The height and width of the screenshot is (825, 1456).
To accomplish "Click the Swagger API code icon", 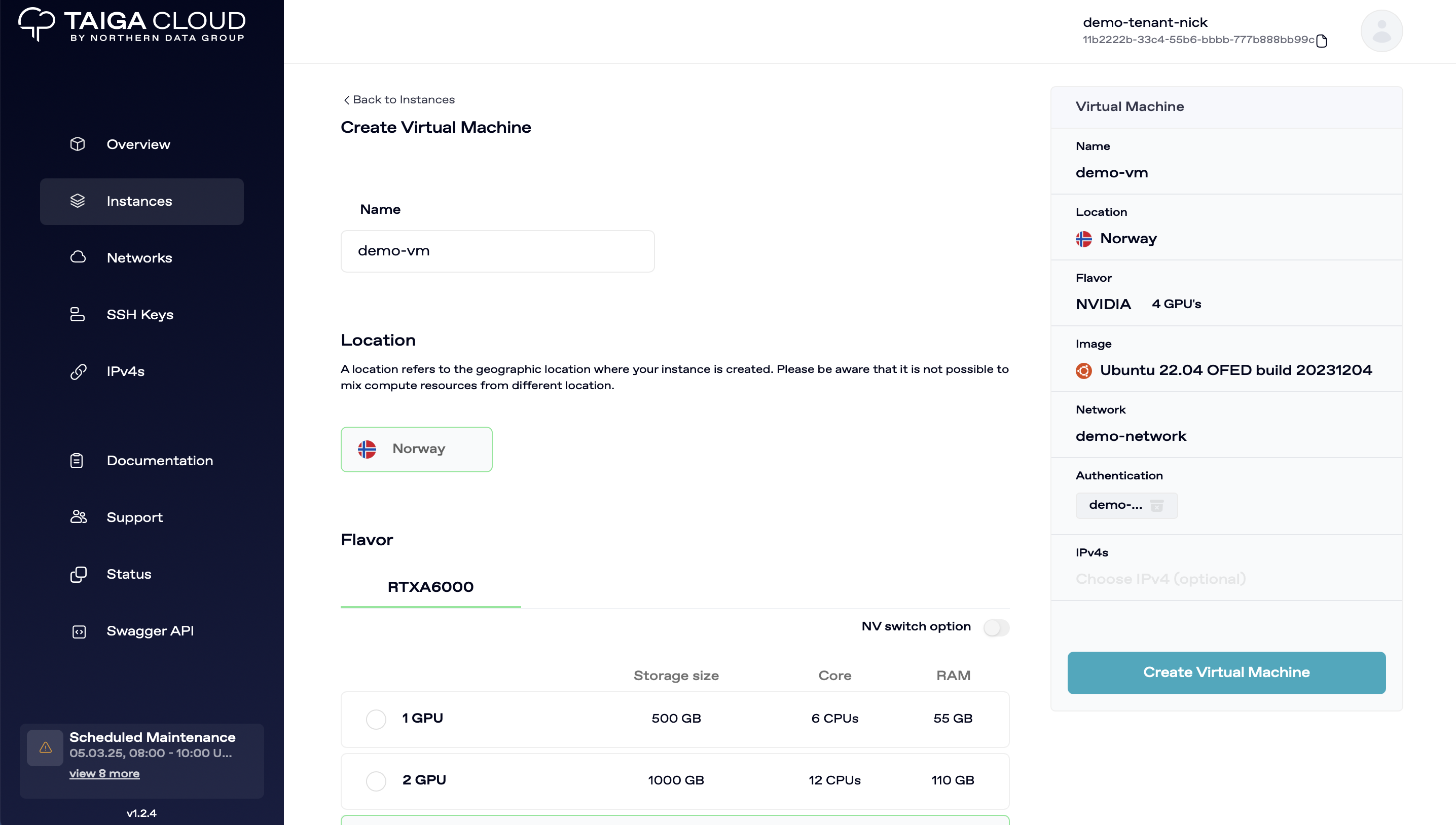I will click(79, 632).
